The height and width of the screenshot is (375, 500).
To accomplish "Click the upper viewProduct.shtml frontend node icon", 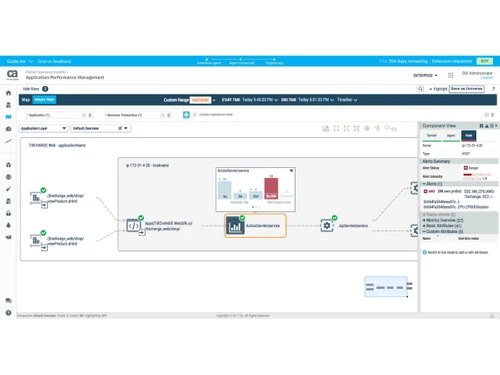I will (x=36, y=198).
